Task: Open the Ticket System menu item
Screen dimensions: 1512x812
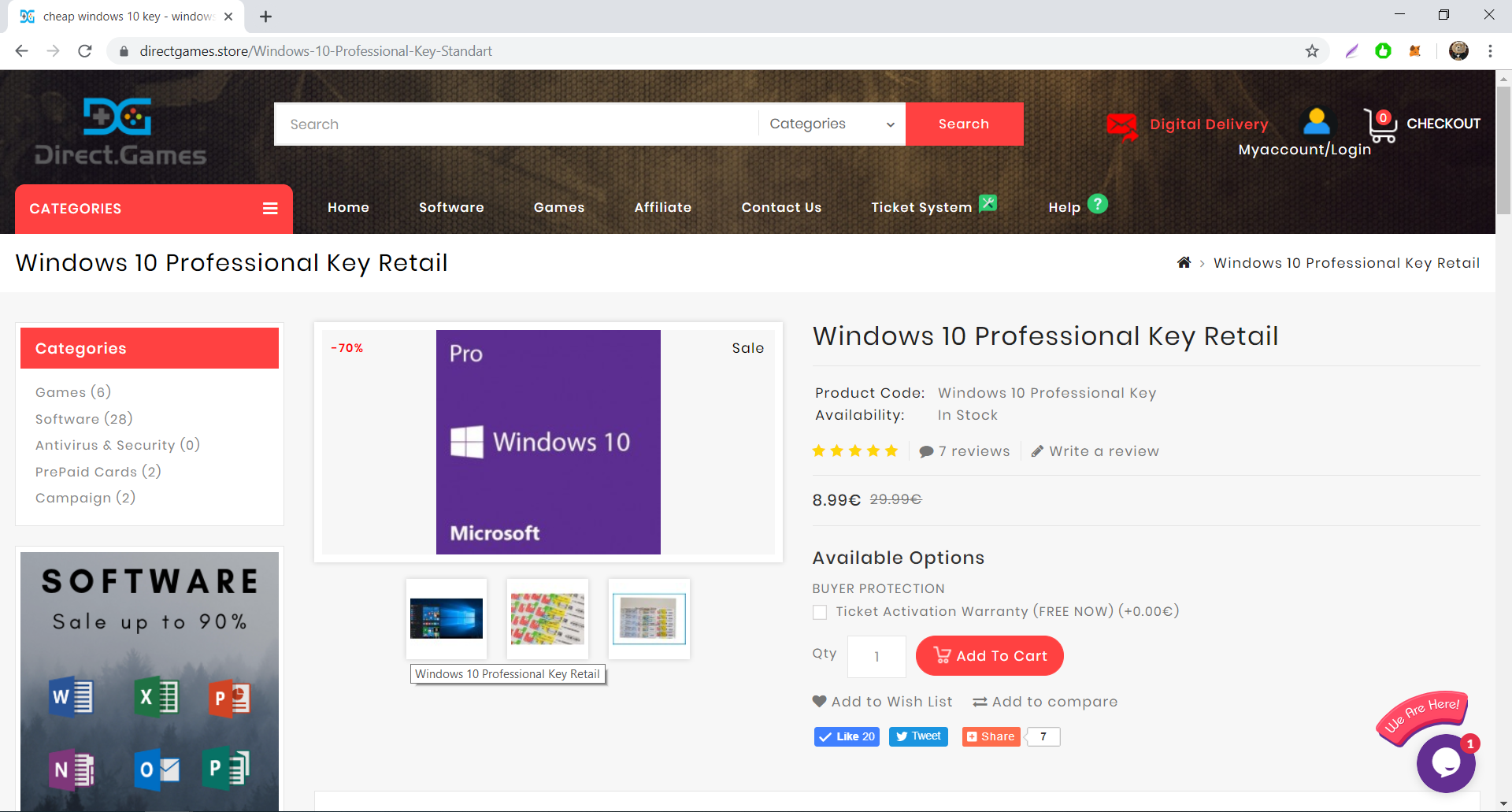Action: [921, 207]
